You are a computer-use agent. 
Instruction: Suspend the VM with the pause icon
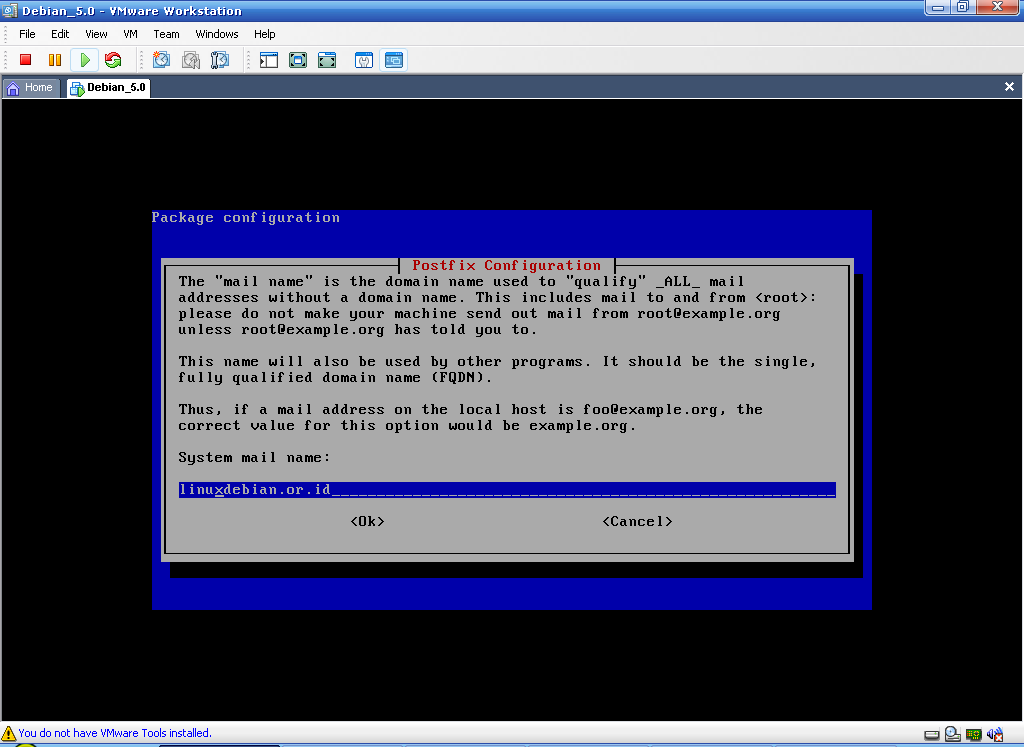coord(55,60)
